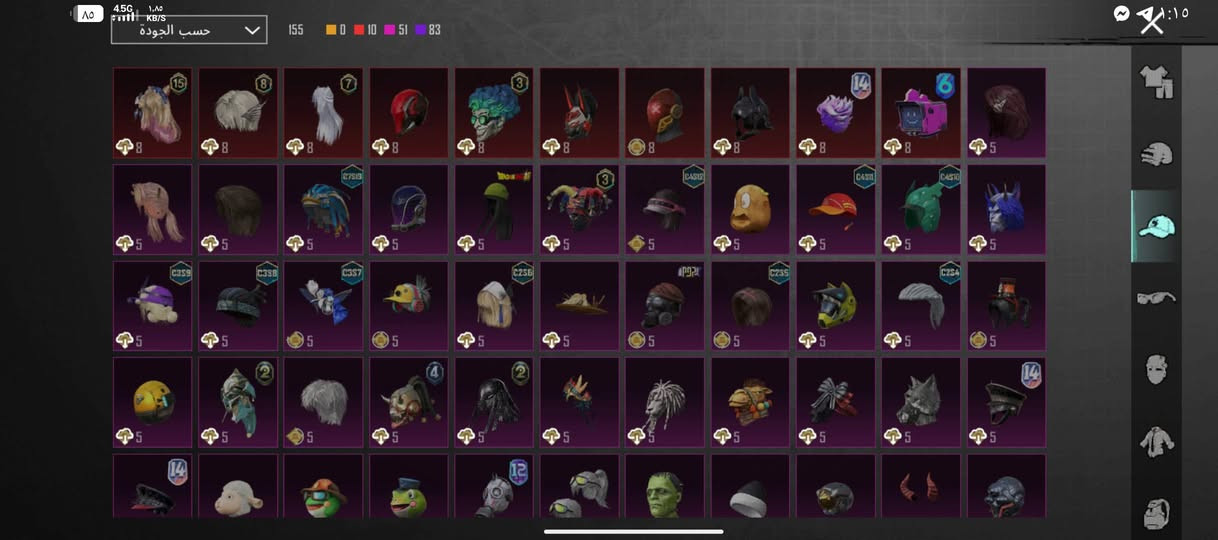Close the inventory with the X icon
1218x540 pixels.
[1151, 21]
